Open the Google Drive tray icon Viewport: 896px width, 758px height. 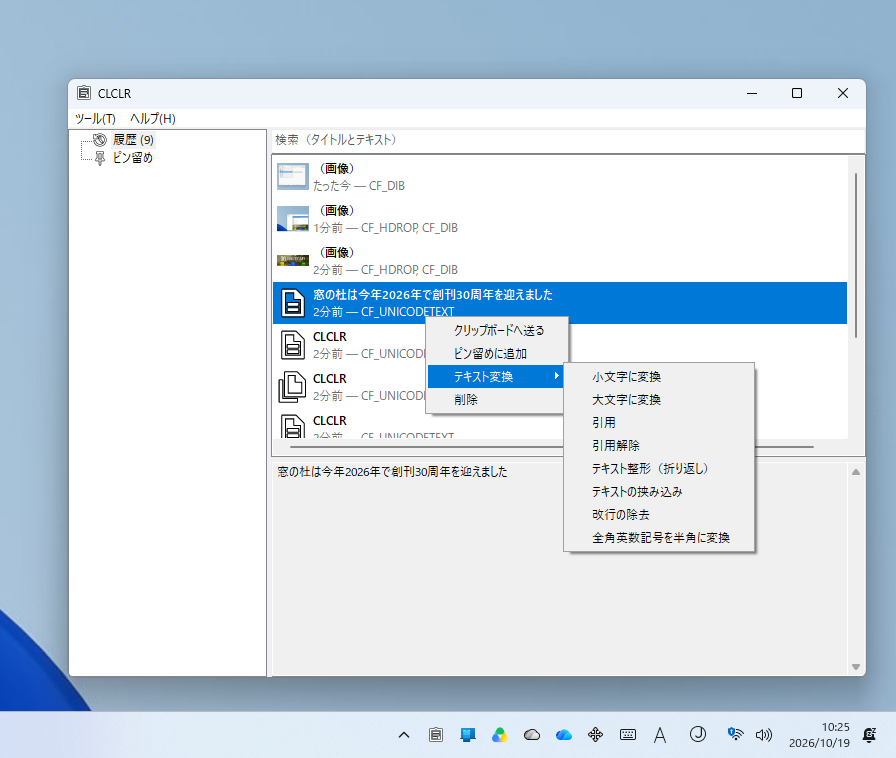(x=500, y=735)
